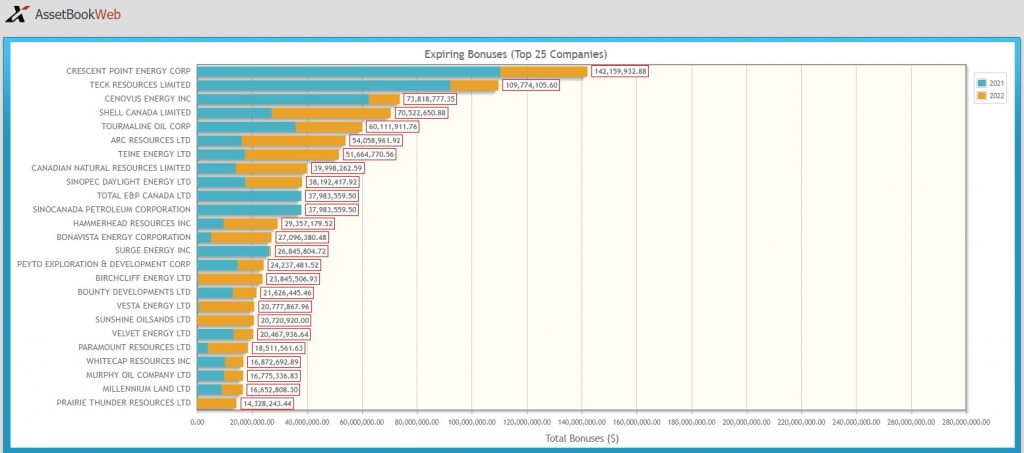This screenshot has width=1024, height=453.
Task: Click the value label 21,626,445.46
Action: pyautogui.click(x=287, y=292)
